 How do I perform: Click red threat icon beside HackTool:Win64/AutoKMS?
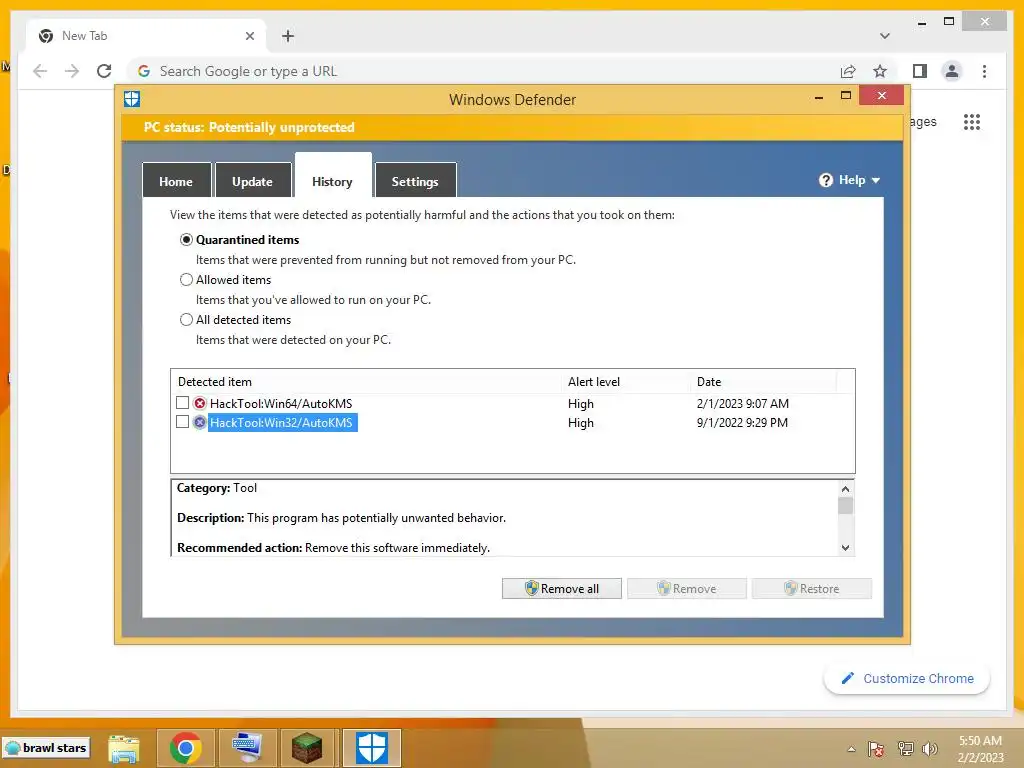pyautogui.click(x=200, y=403)
